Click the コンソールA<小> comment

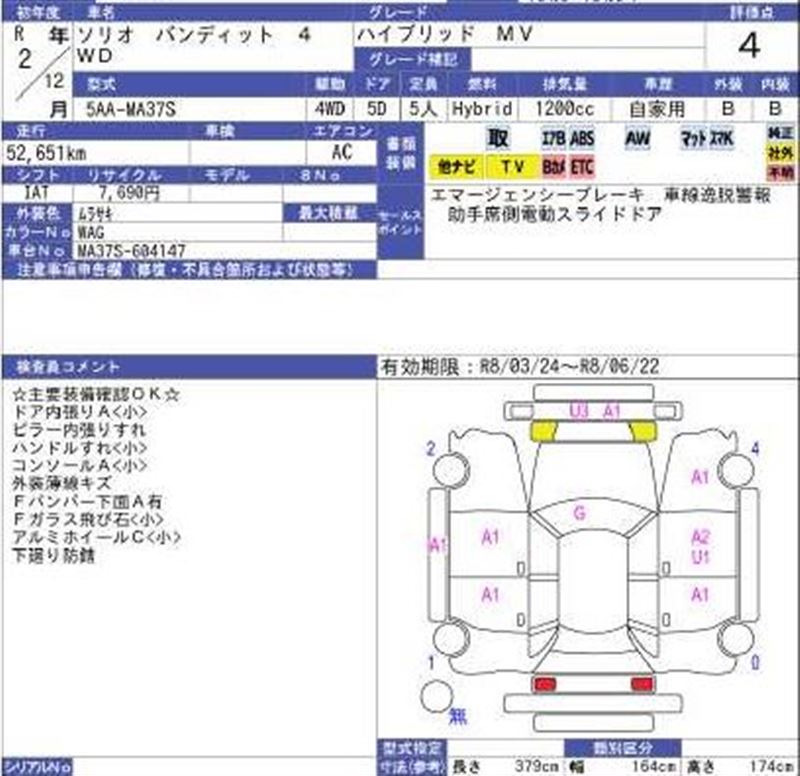(80, 466)
